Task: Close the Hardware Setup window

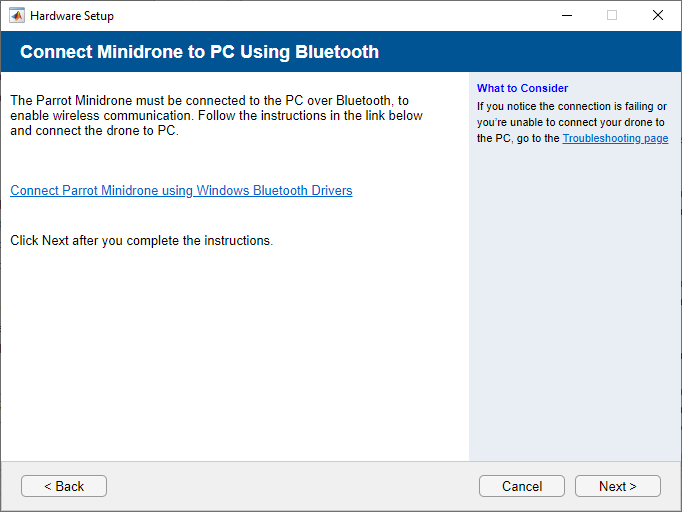Action: point(657,15)
